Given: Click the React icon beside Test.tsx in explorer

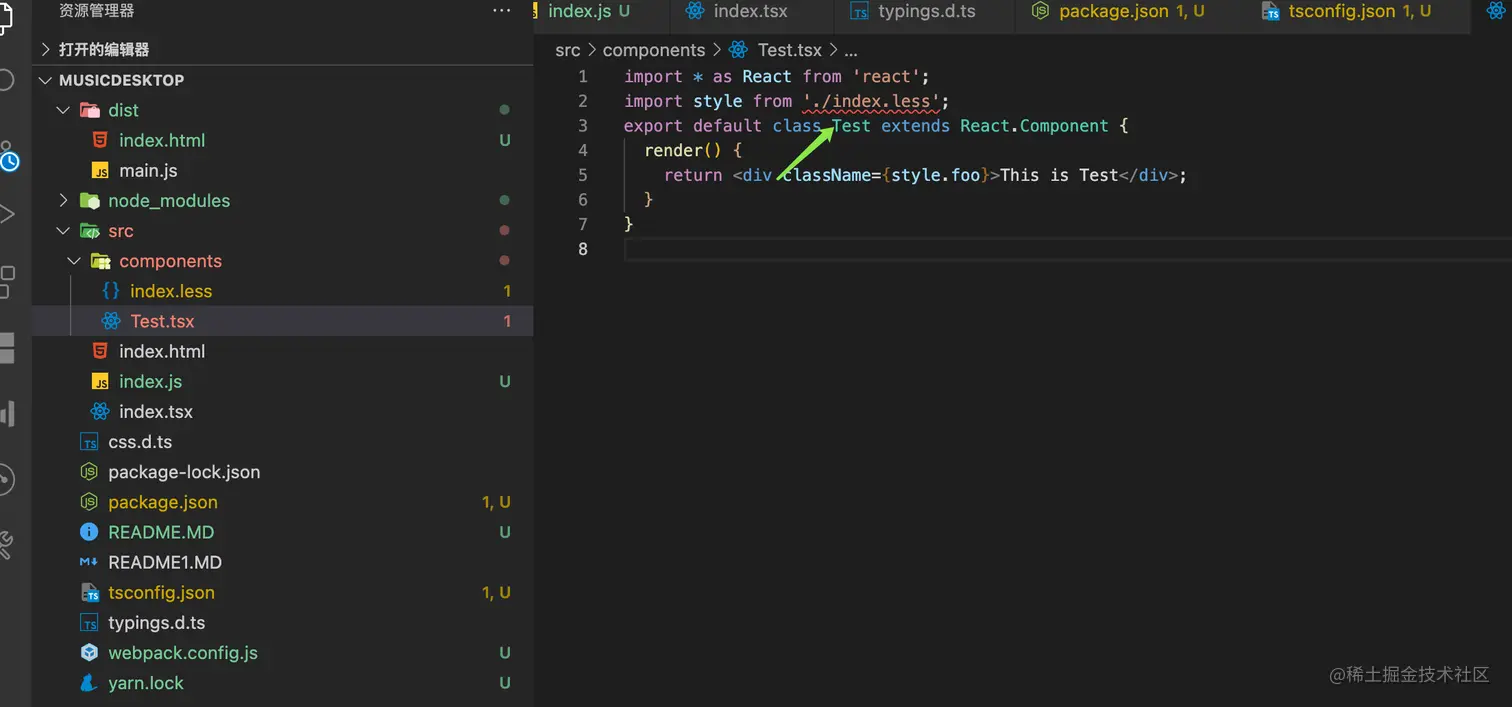Looking at the screenshot, I should [111, 321].
